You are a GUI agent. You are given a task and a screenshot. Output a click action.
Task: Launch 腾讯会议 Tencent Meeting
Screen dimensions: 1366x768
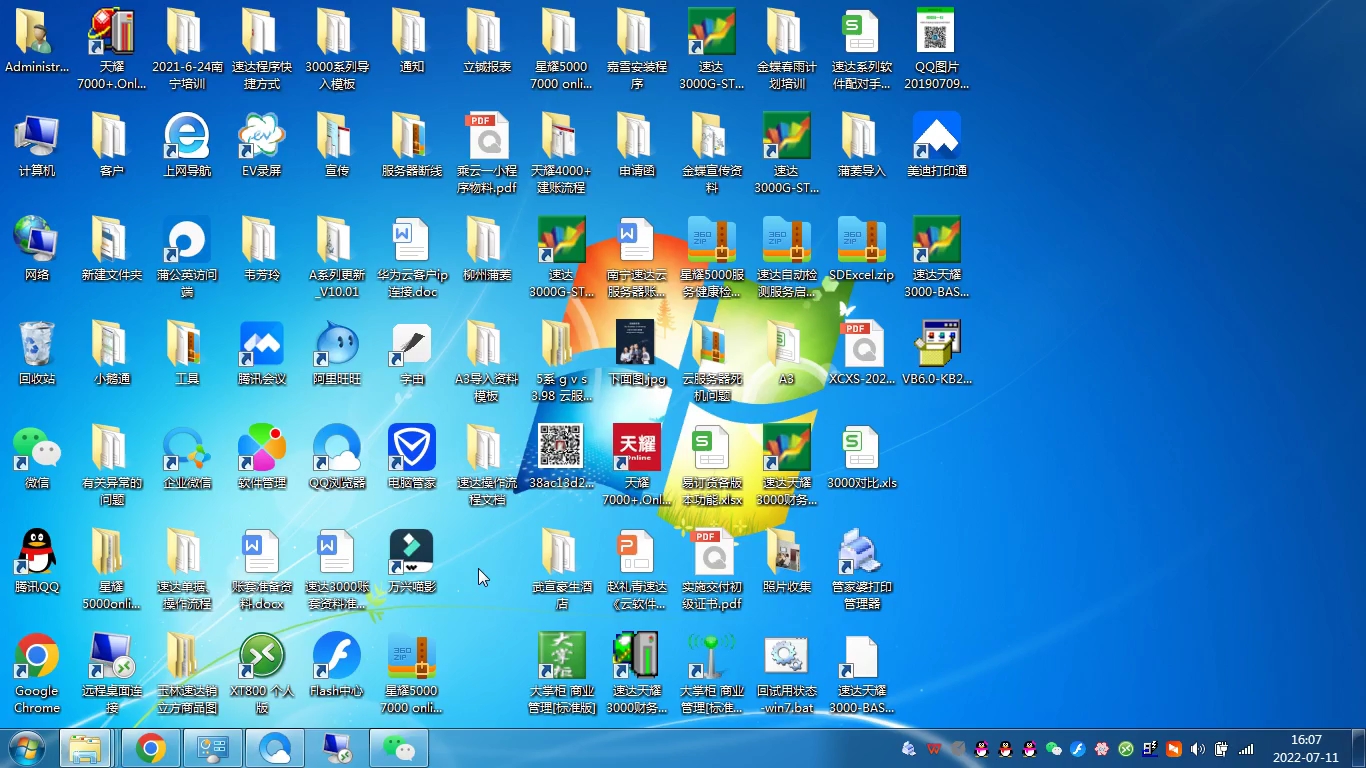(x=262, y=354)
